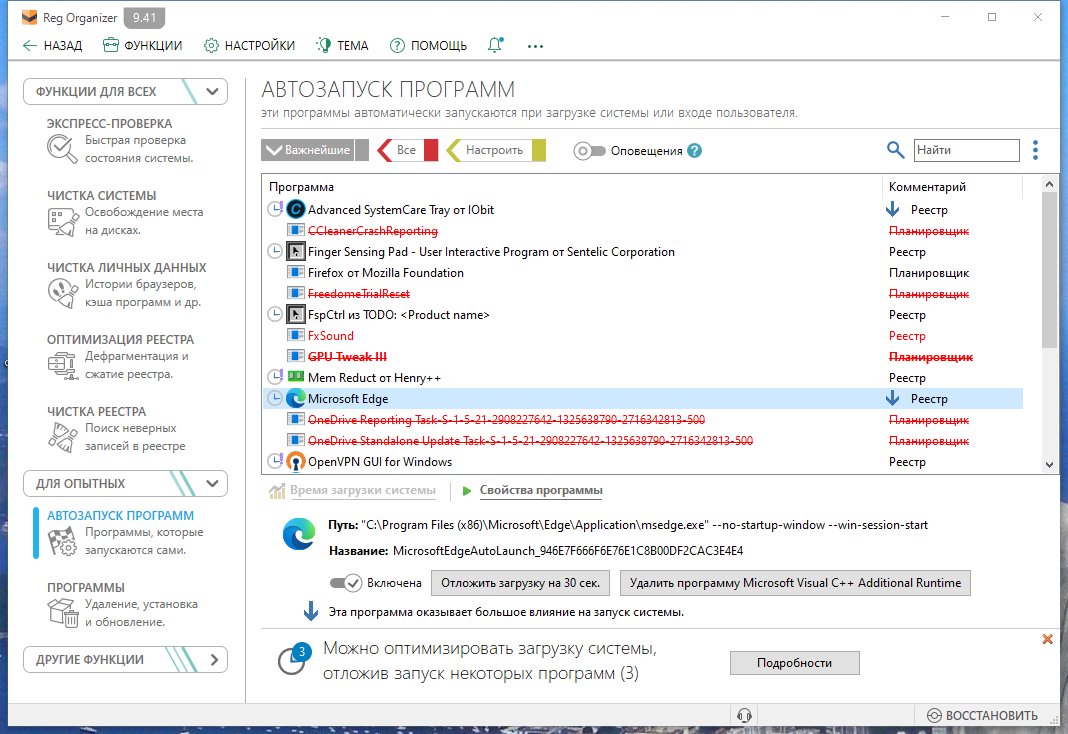Click in the Найти search field
The width and height of the screenshot is (1068, 734).
tap(966, 150)
